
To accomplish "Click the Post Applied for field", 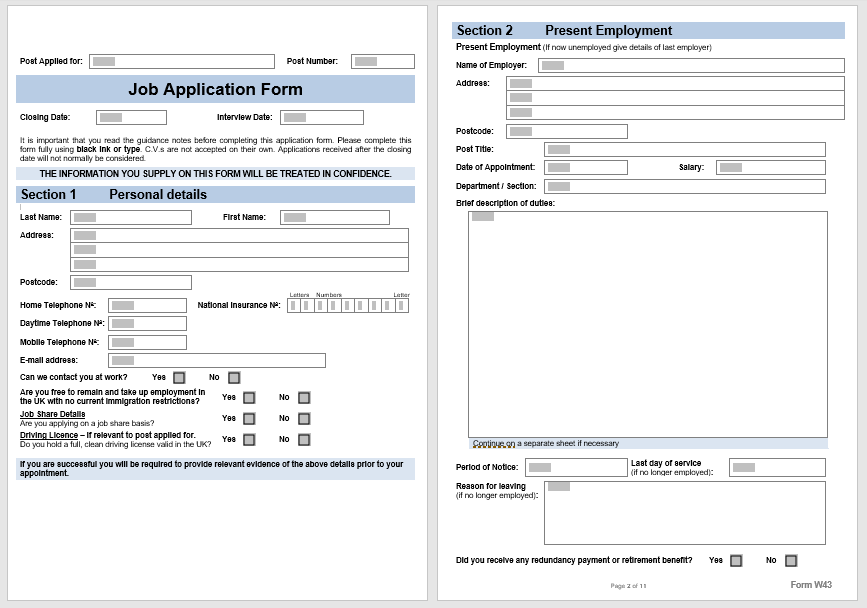I will point(182,61).
